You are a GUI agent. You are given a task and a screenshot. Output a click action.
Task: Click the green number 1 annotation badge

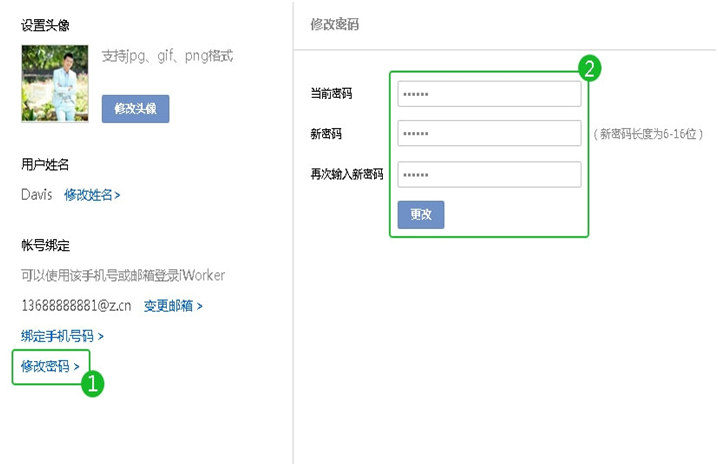pyautogui.click(x=92, y=383)
